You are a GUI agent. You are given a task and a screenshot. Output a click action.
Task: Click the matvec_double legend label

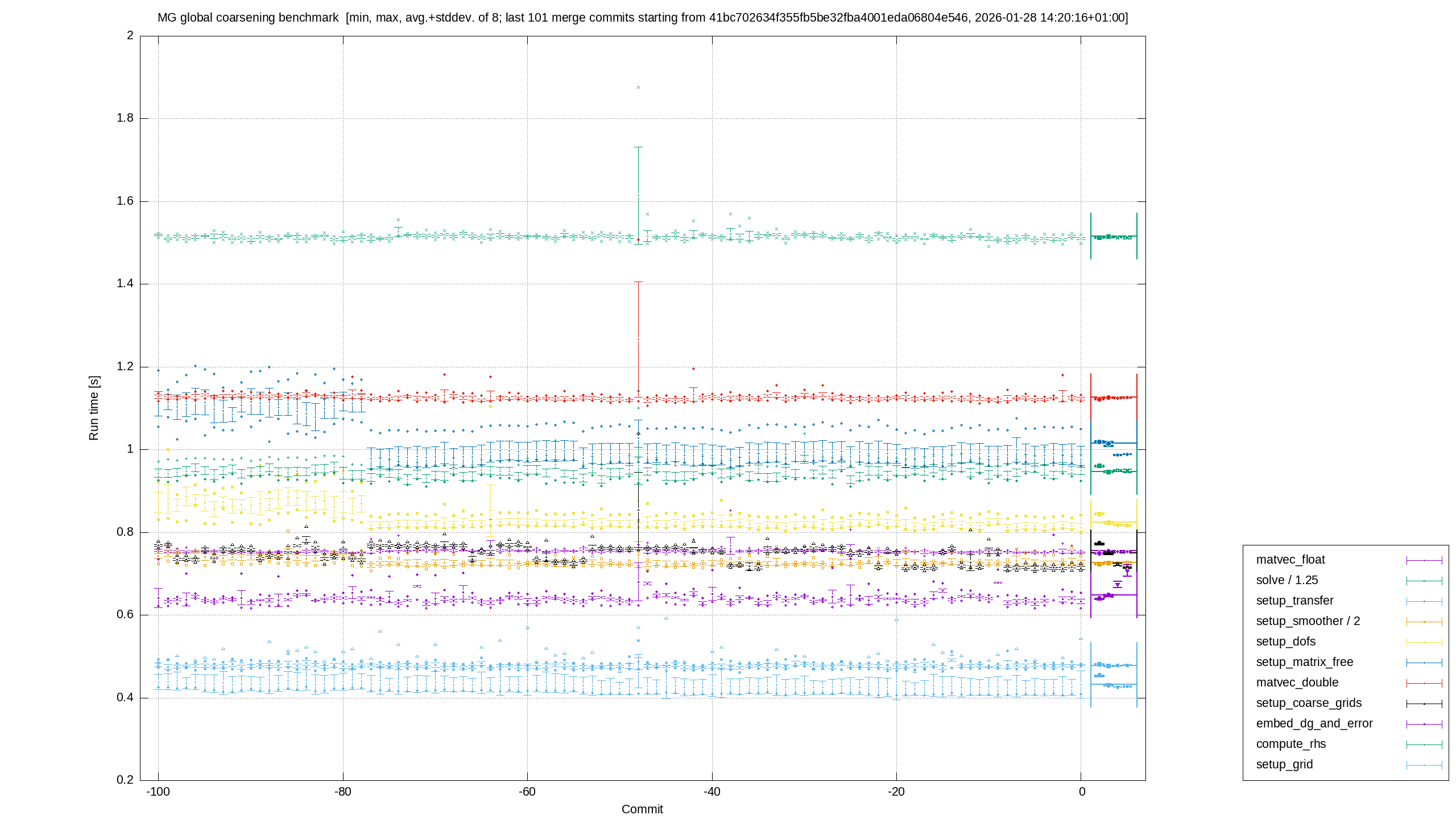1297,682
